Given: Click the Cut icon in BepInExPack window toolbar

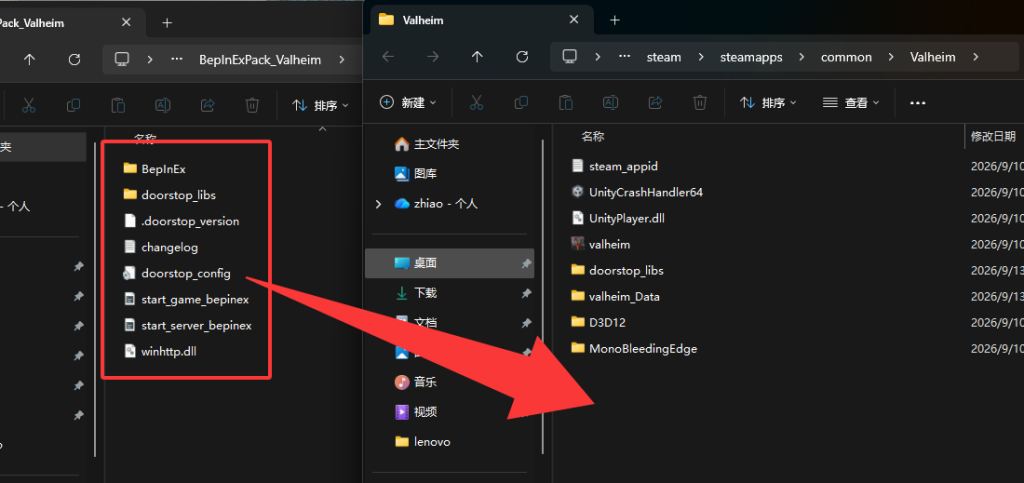Looking at the screenshot, I should click(29, 105).
